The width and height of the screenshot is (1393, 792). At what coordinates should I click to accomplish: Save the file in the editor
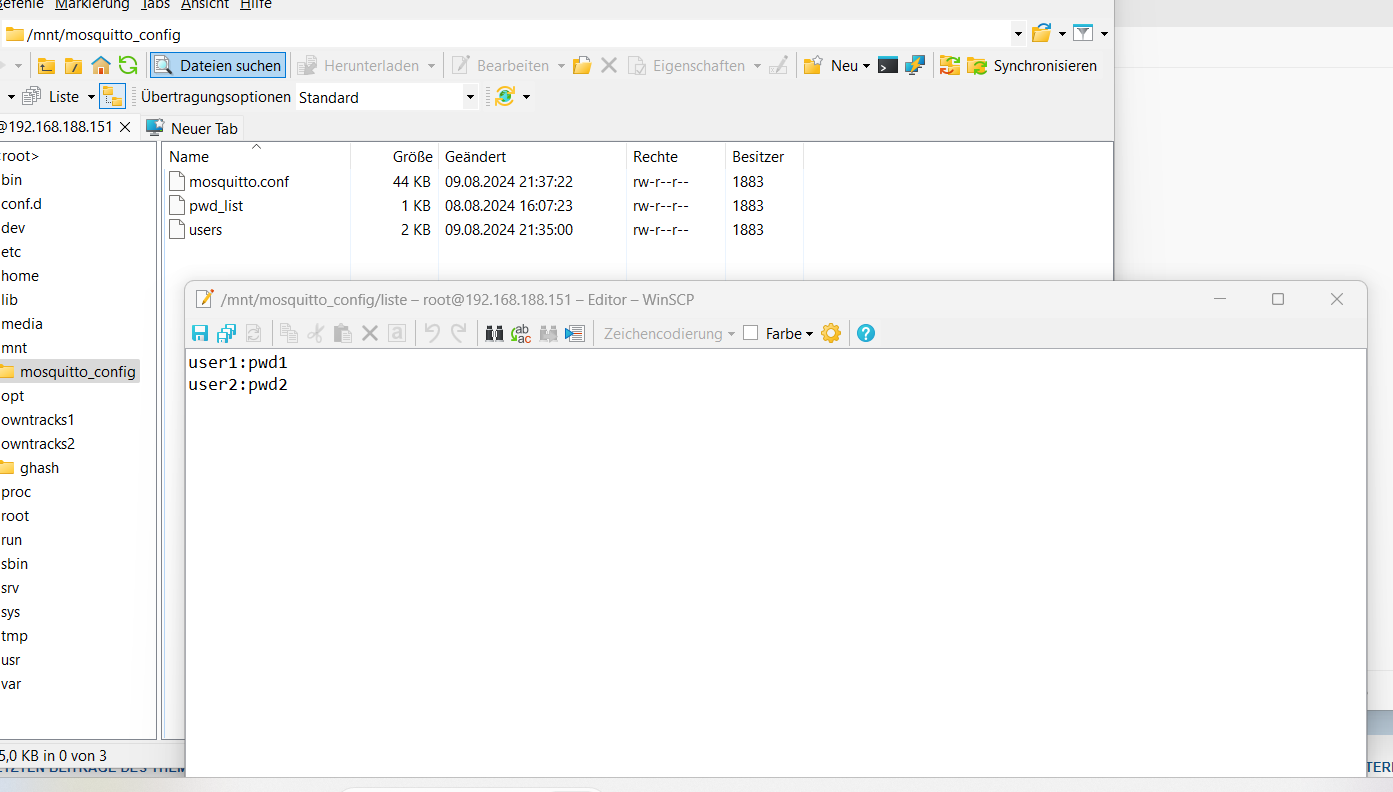tap(200, 334)
